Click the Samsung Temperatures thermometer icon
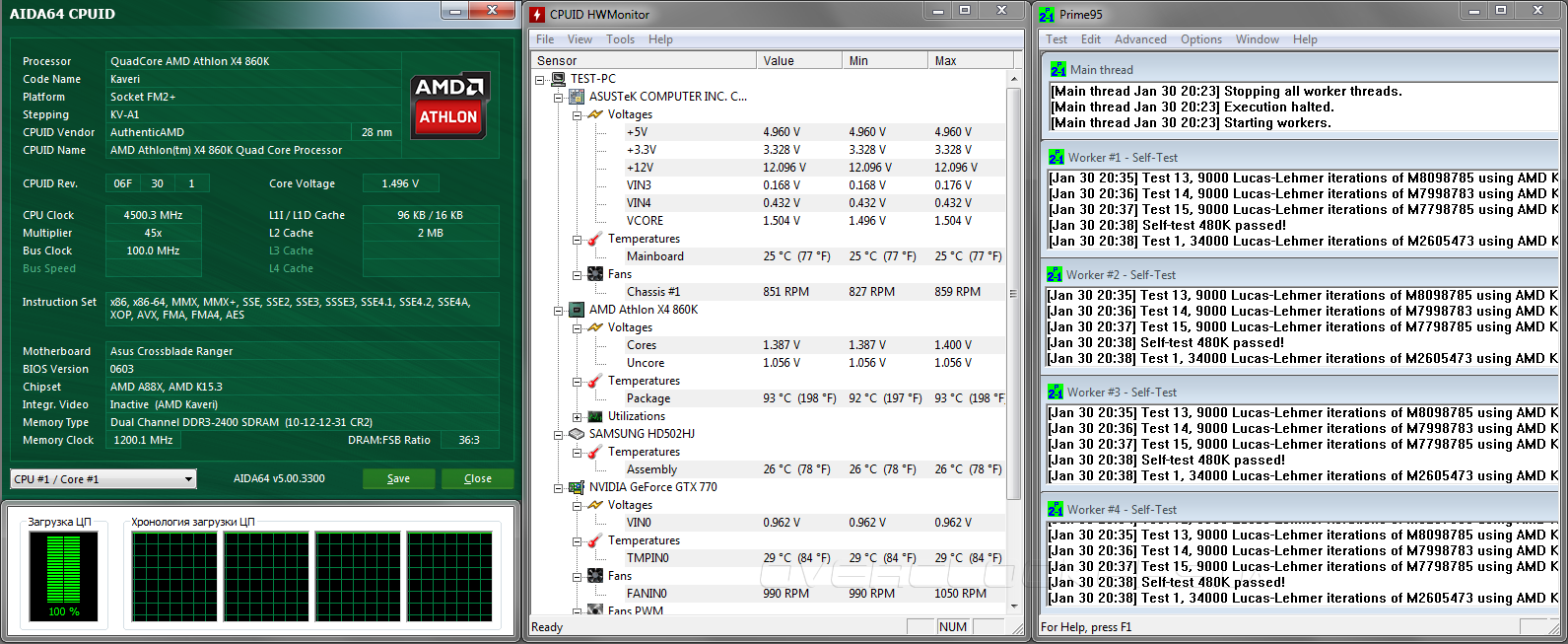Screen dimensions: 1568x644 click(594, 452)
